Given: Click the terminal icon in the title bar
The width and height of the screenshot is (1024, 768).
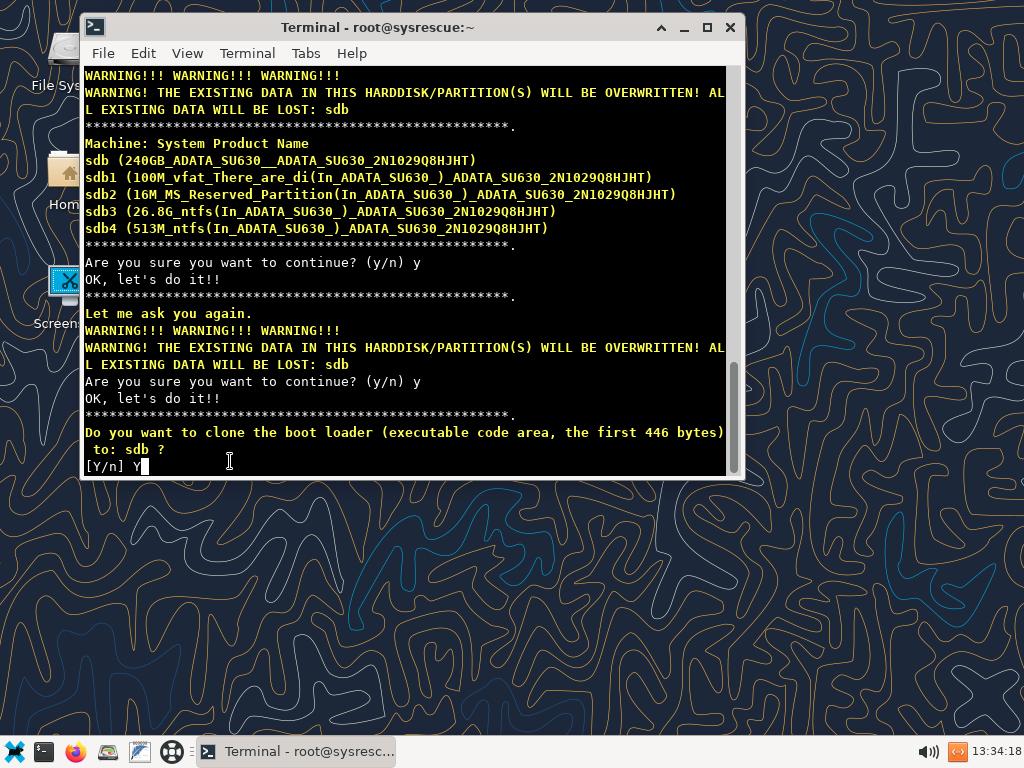Looking at the screenshot, I should 94,27.
